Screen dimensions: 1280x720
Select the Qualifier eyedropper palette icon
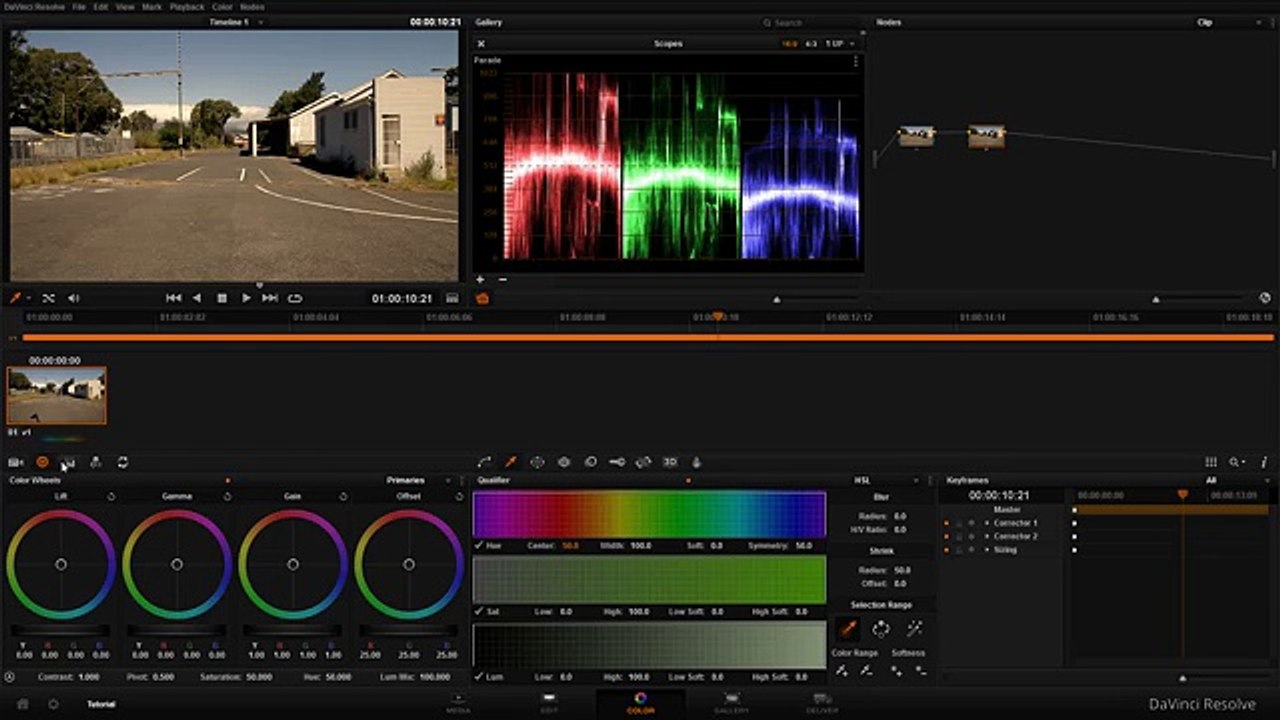tap(510, 462)
